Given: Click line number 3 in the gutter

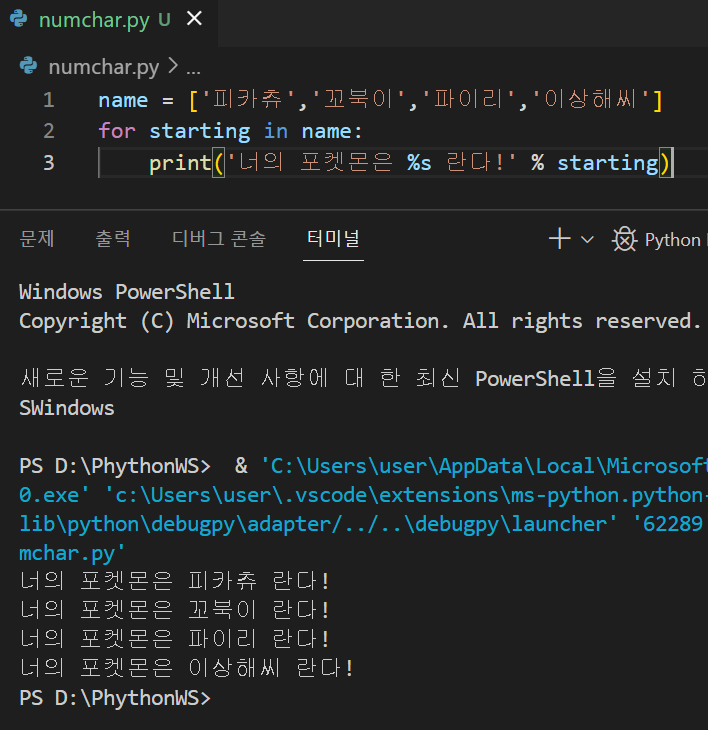Looking at the screenshot, I should pos(49,163).
